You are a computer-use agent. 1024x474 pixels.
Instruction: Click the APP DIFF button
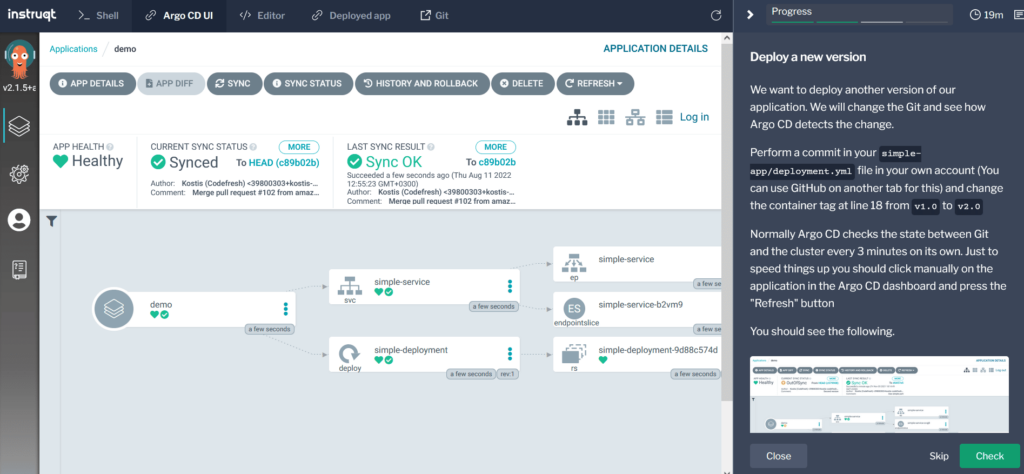[170, 84]
